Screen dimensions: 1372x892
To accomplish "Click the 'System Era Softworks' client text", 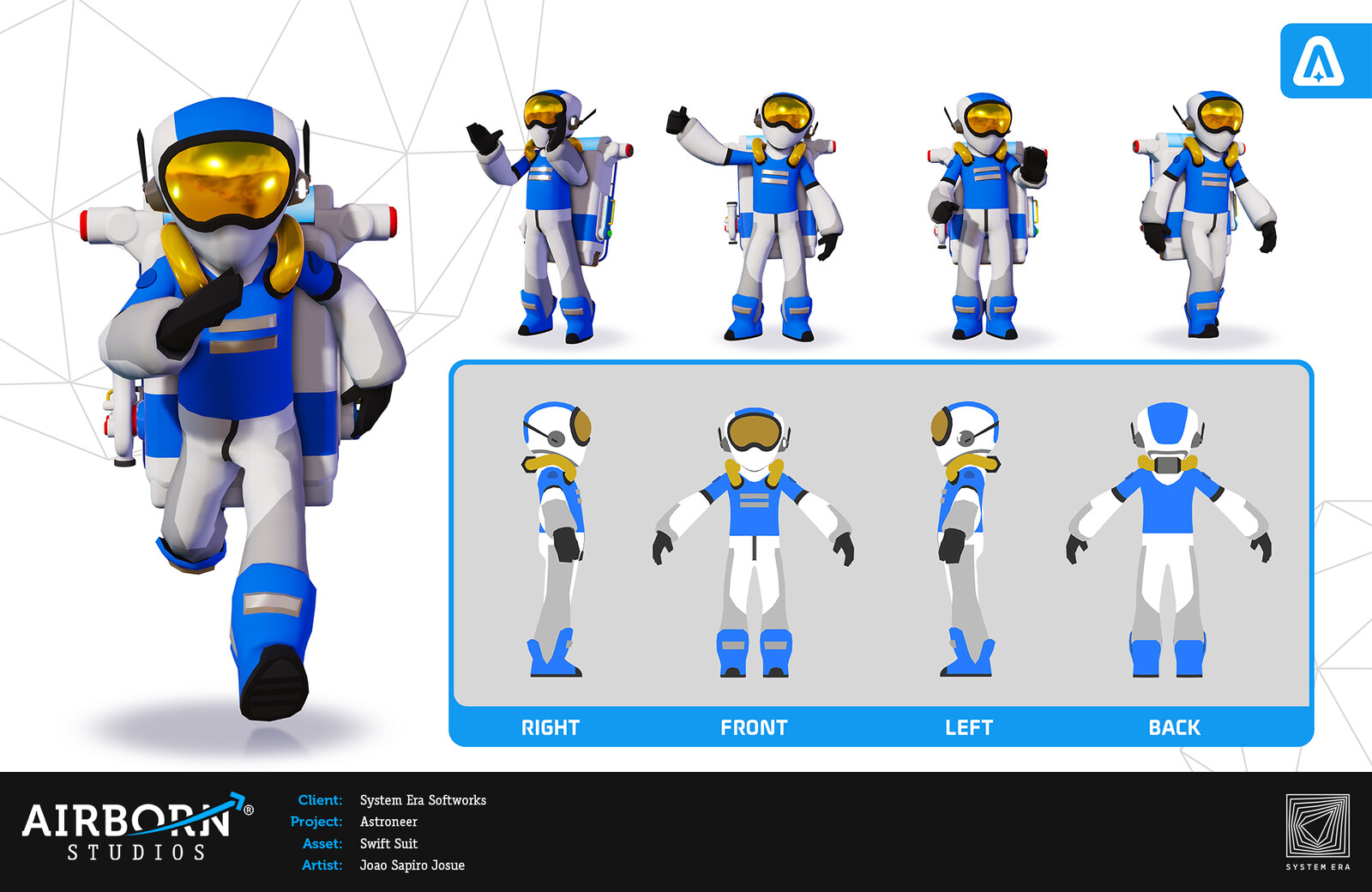I will (423, 800).
